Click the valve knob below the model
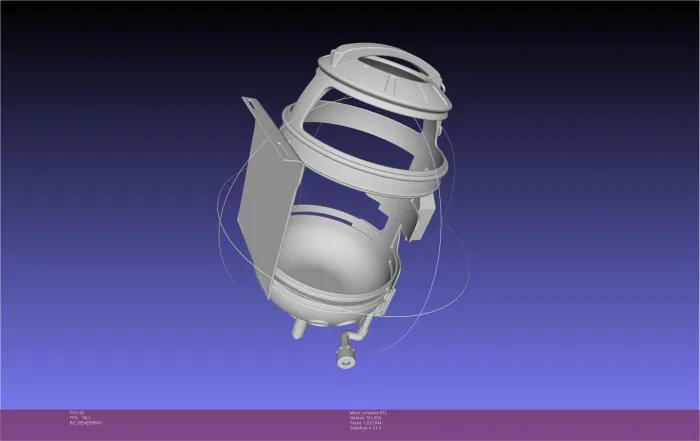Image resolution: width=700 pixels, height=441 pixels. 346,358
